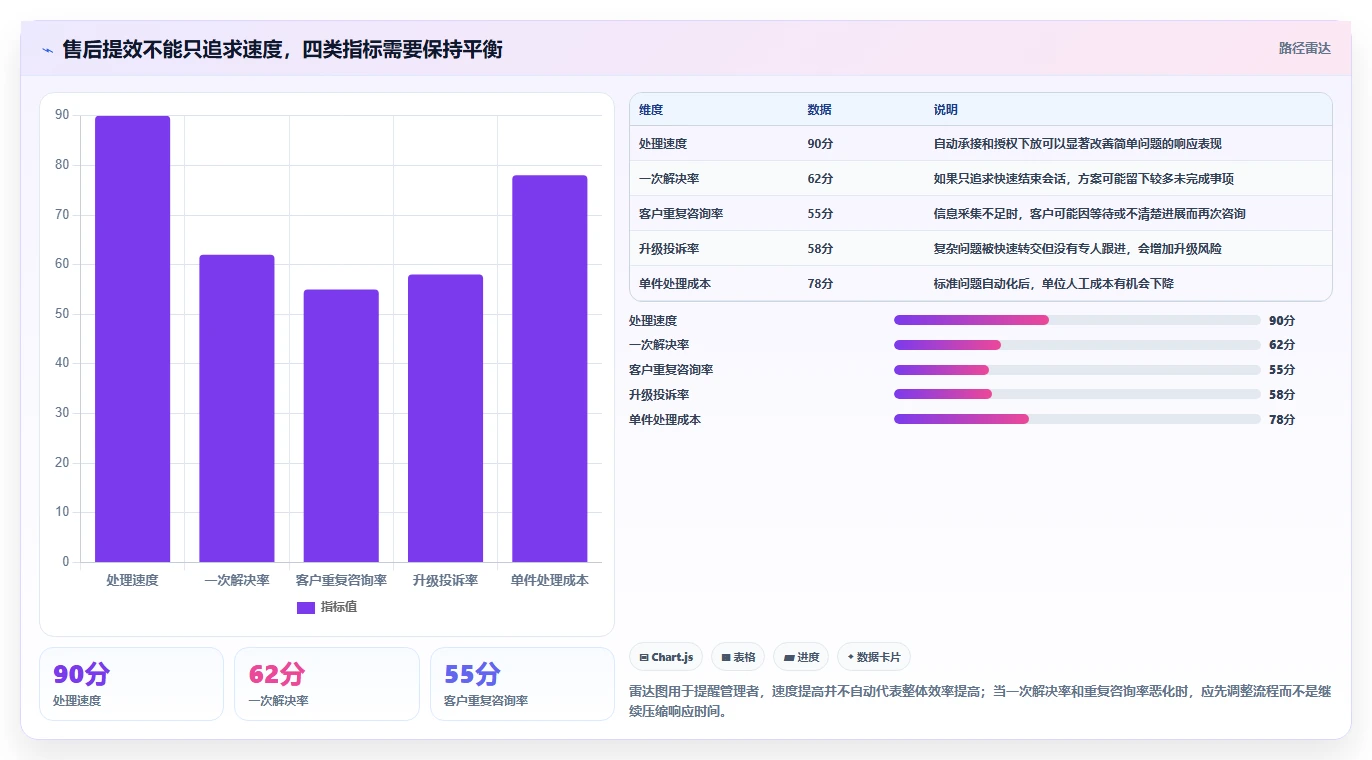This screenshot has width=1372, height=760.
Task: Click the description starting 标准问题自动化后
Action: click(x=1054, y=284)
